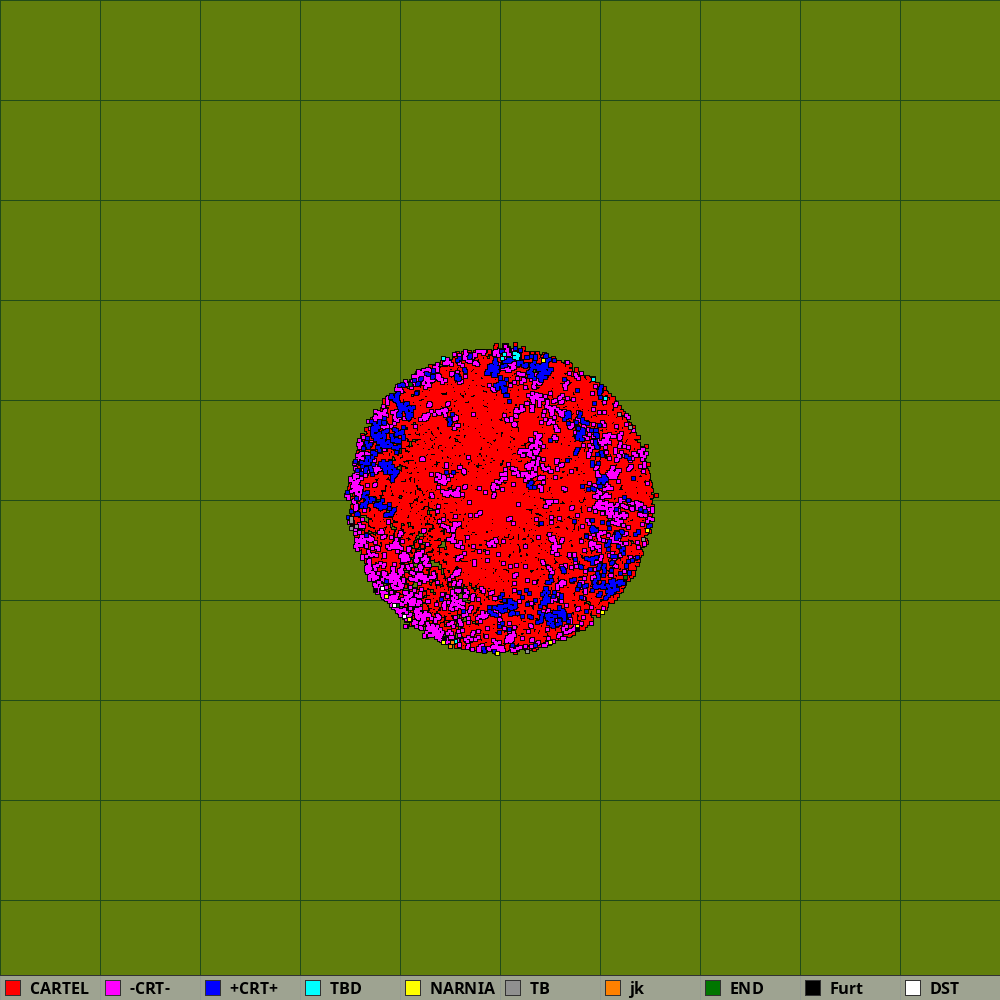The image size is (1000, 1000).
Task: Click the red CARTEL color swatch
Action: coord(13,988)
